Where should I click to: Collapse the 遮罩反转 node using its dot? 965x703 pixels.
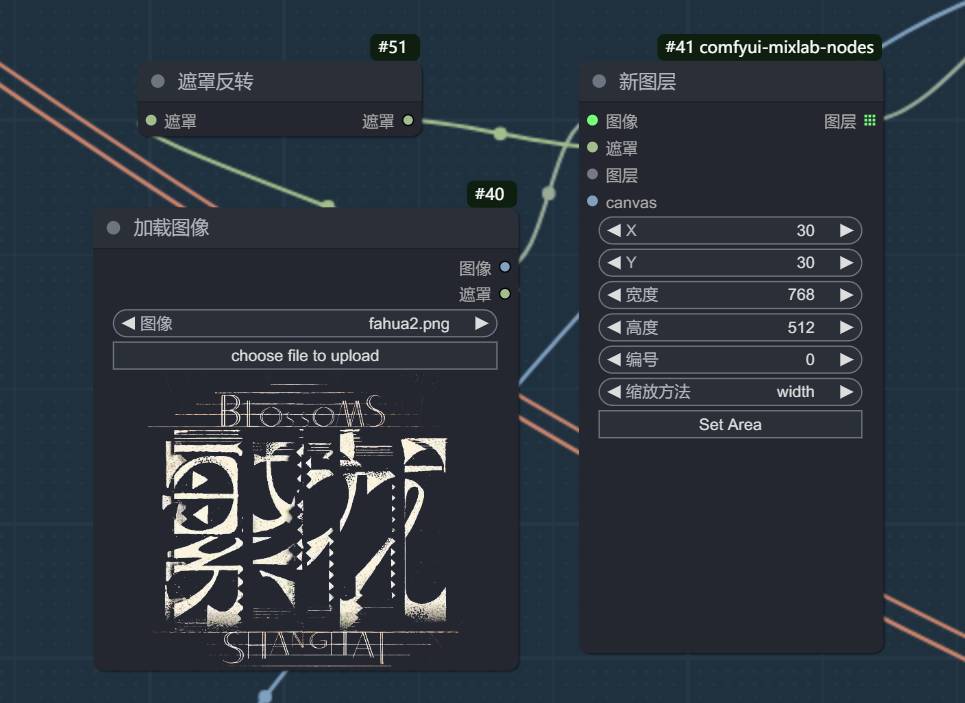coord(157,82)
